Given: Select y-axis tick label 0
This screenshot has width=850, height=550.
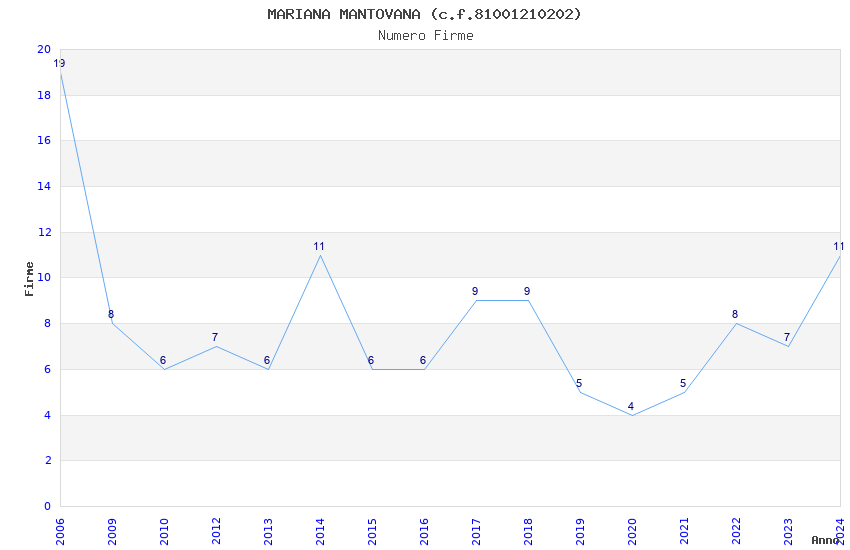Looking at the screenshot, I should click(48, 506).
